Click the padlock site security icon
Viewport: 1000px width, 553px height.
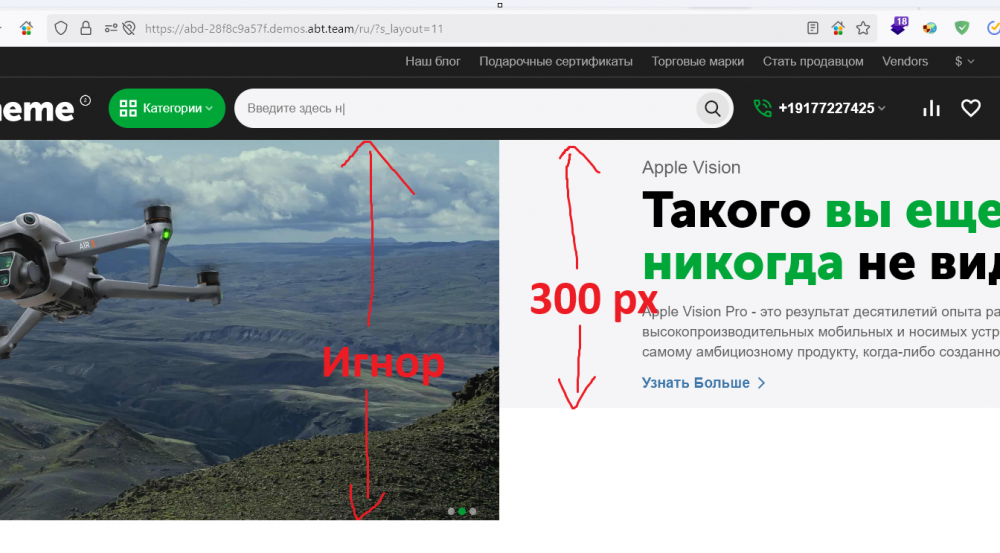pyautogui.click(x=86, y=28)
